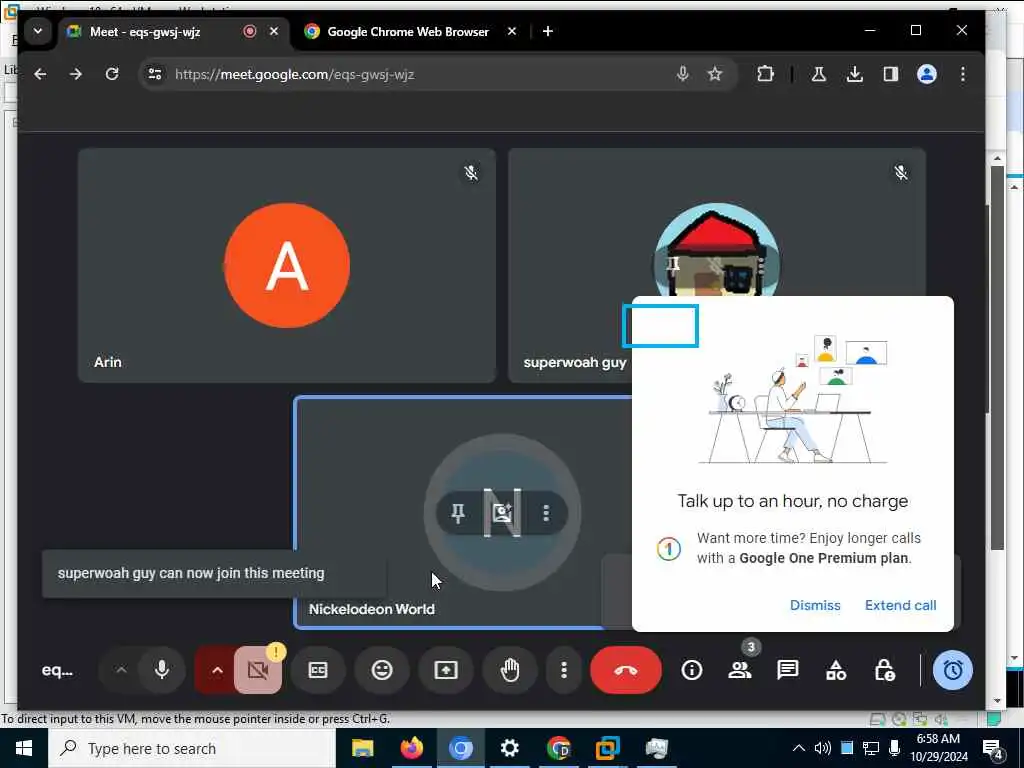This screenshot has width=1024, height=768.
Task: Toggle closed captions button
Action: [318, 670]
